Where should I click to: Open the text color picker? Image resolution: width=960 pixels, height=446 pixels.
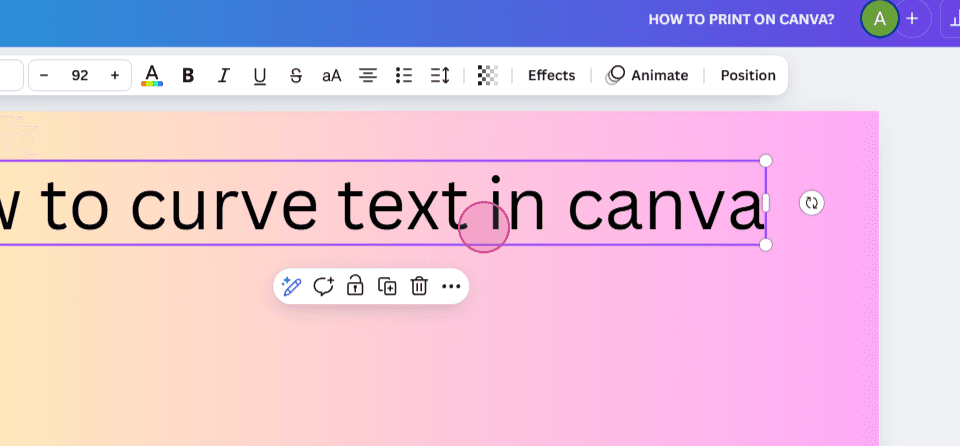(152, 75)
